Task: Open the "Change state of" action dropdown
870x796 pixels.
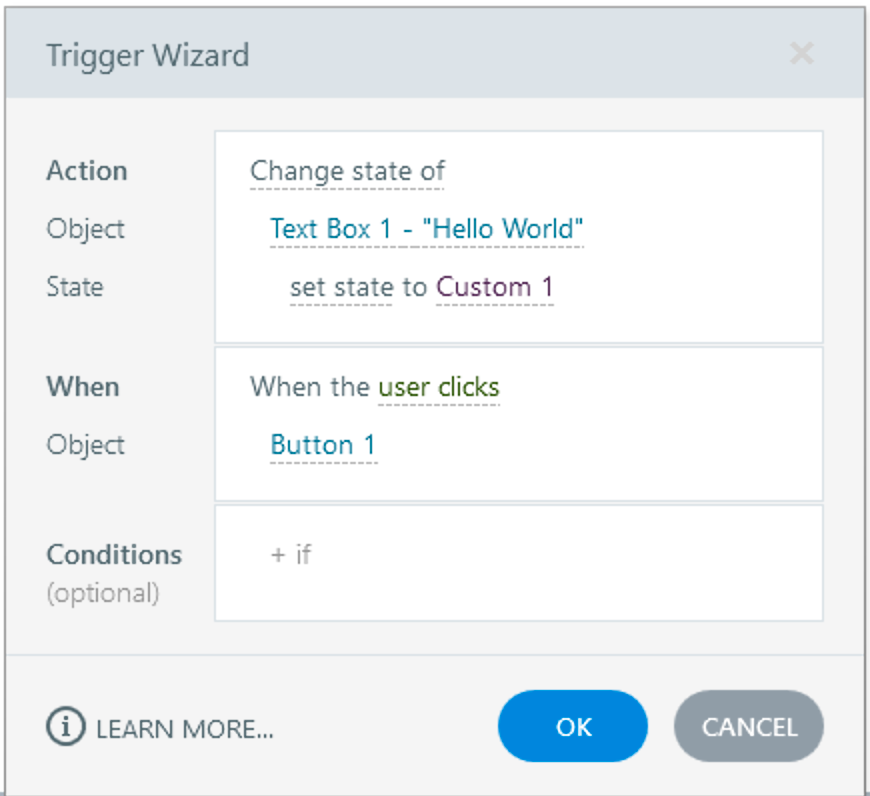Action: click(x=347, y=171)
